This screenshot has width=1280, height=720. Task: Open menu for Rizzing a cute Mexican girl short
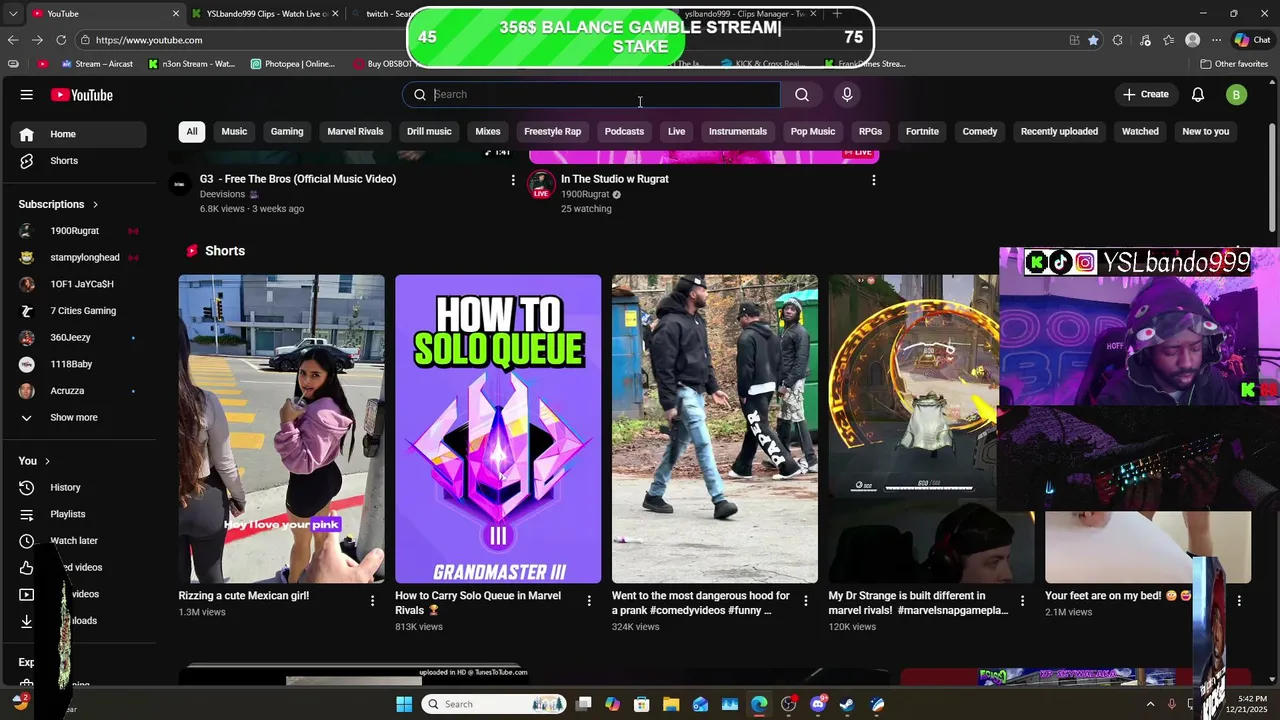[372, 601]
